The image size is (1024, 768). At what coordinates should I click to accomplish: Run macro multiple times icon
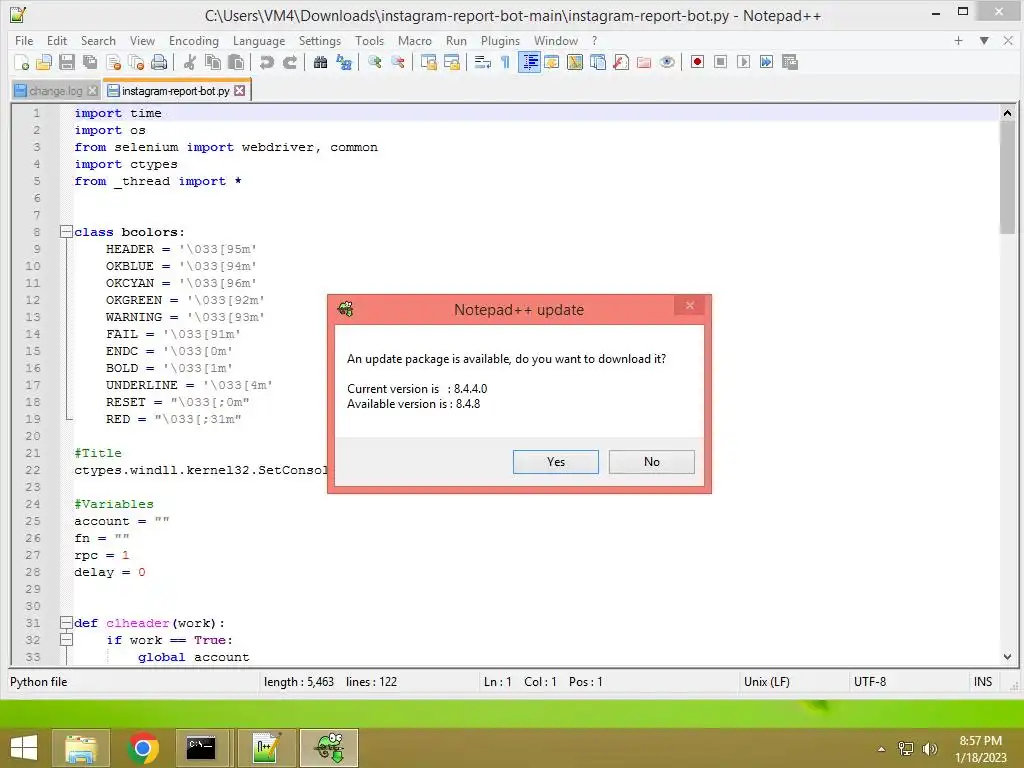[767, 62]
